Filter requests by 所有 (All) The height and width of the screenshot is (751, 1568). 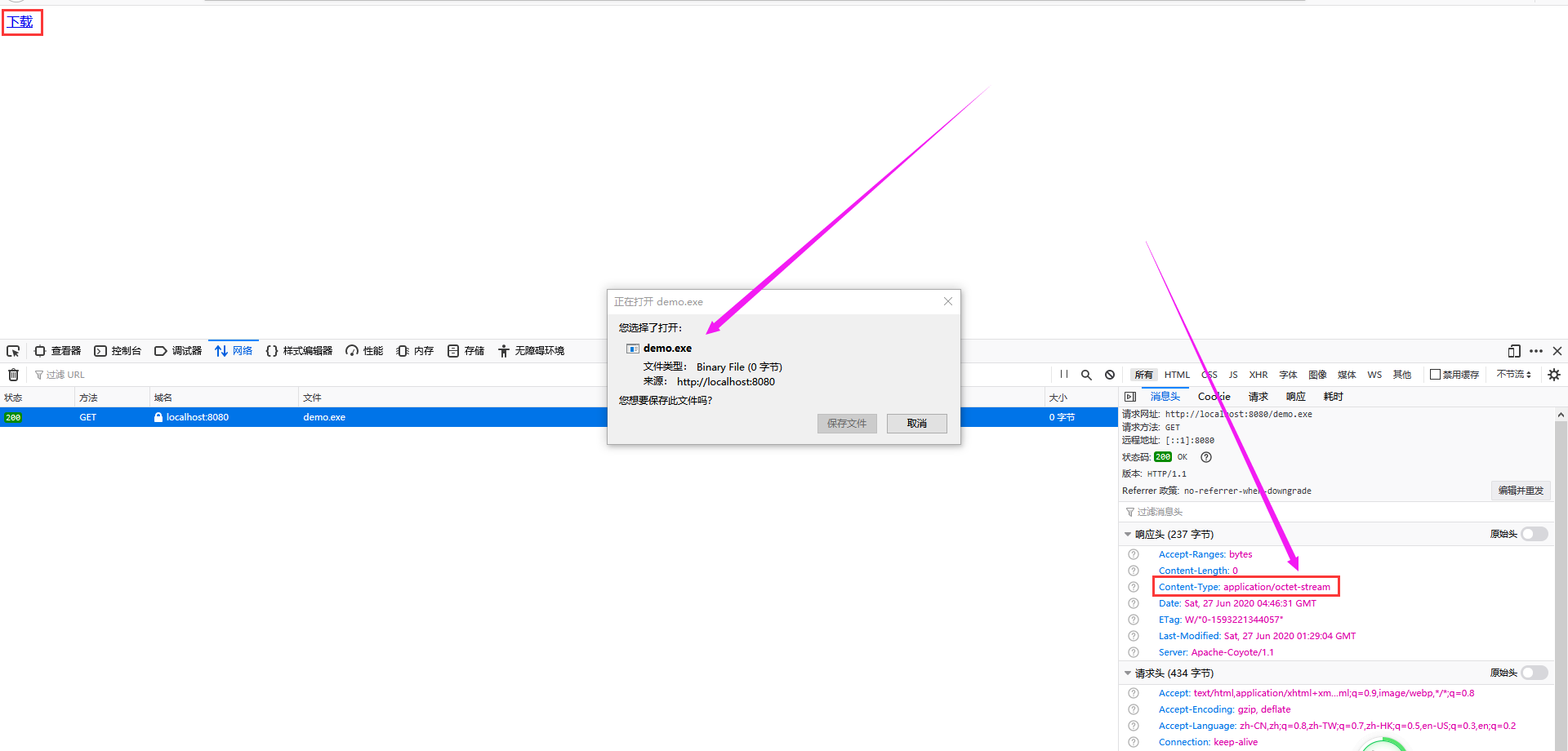pos(1143,375)
